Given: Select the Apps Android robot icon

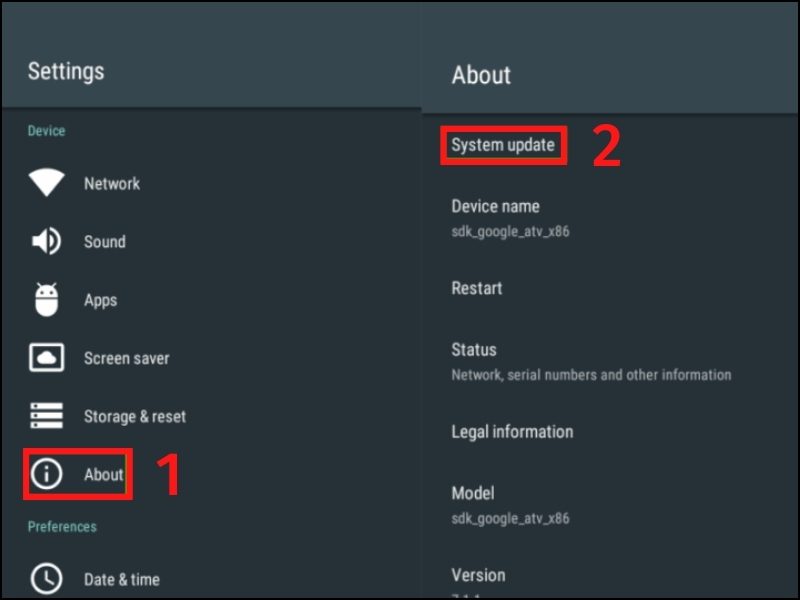Looking at the screenshot, I should click(x=47, y=300).
